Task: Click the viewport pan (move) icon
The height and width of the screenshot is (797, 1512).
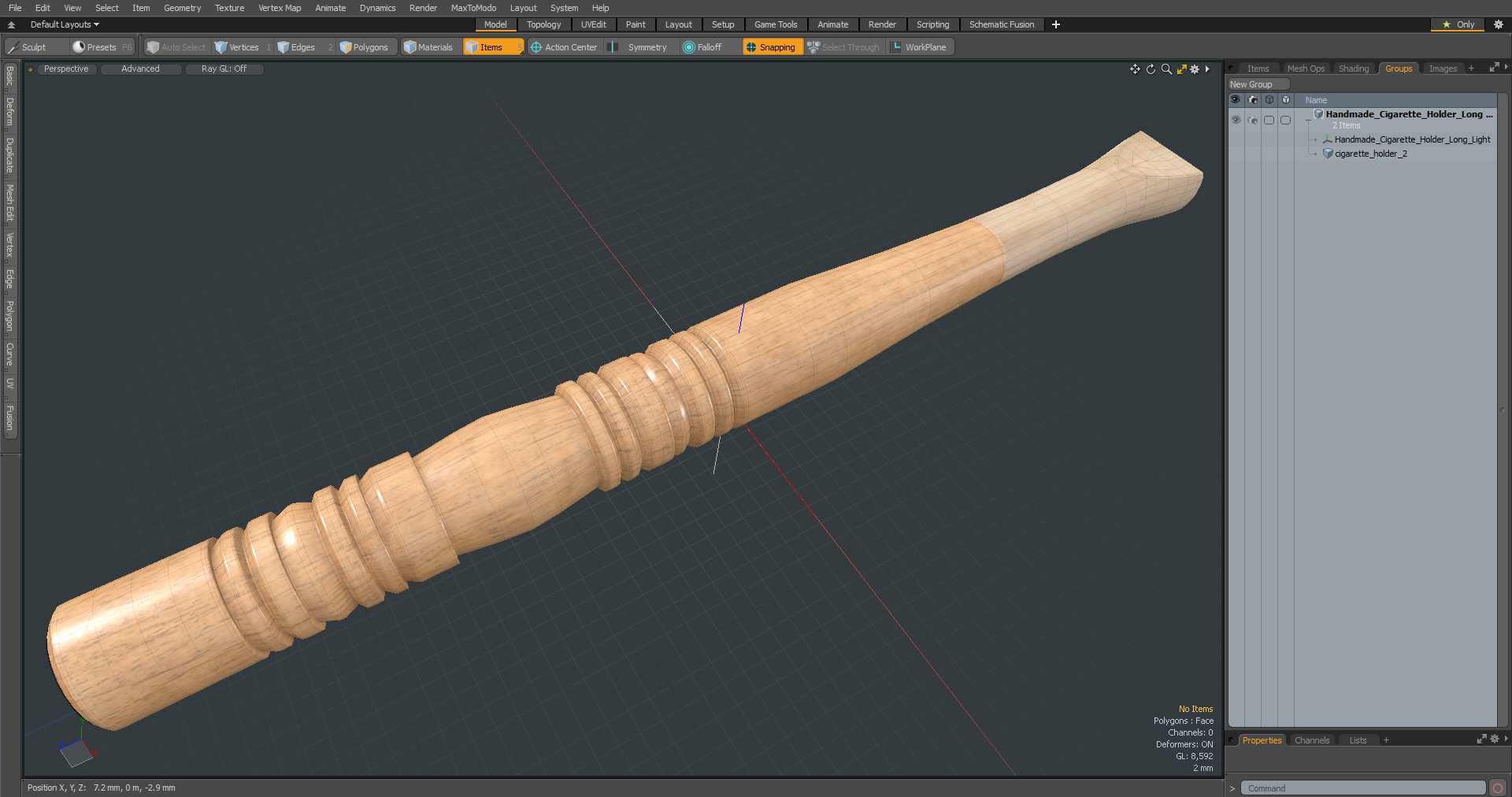Action: (1135, 69)
